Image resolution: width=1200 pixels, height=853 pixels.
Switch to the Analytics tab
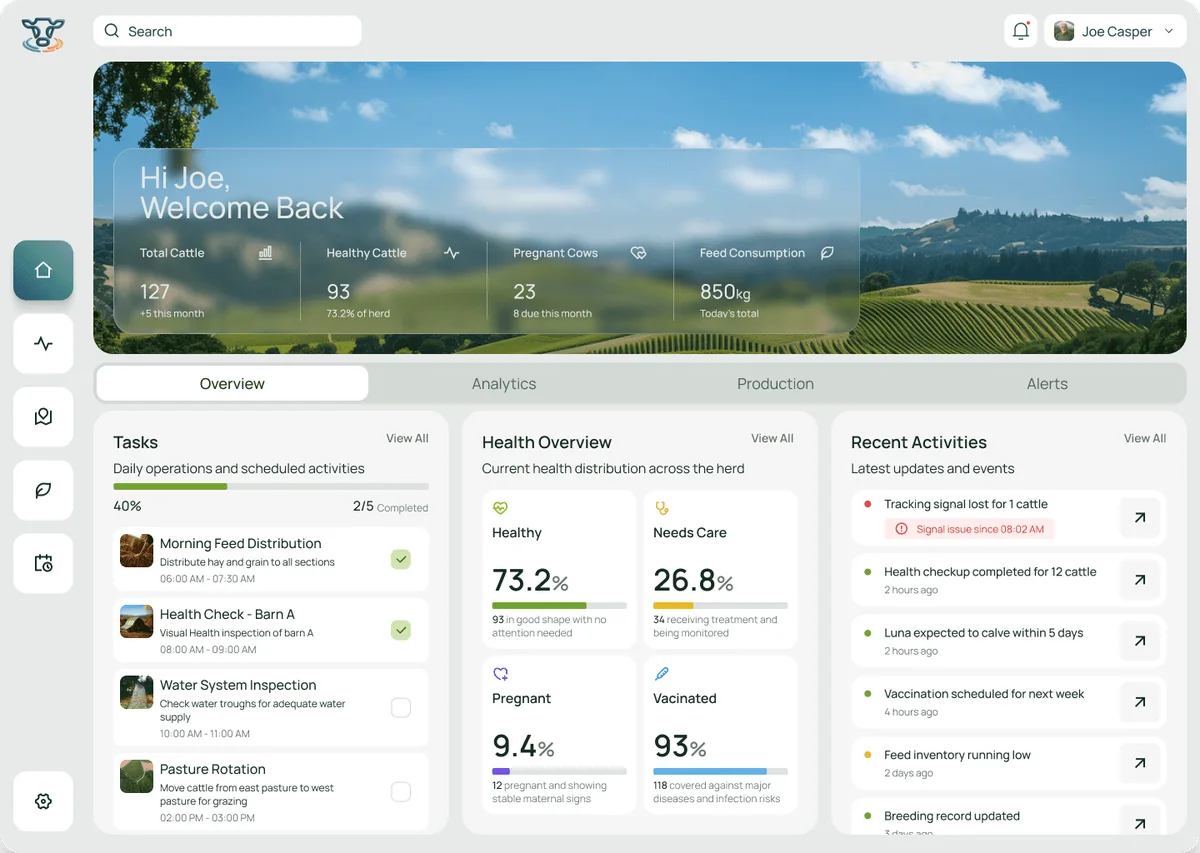[x=504, y=384]
